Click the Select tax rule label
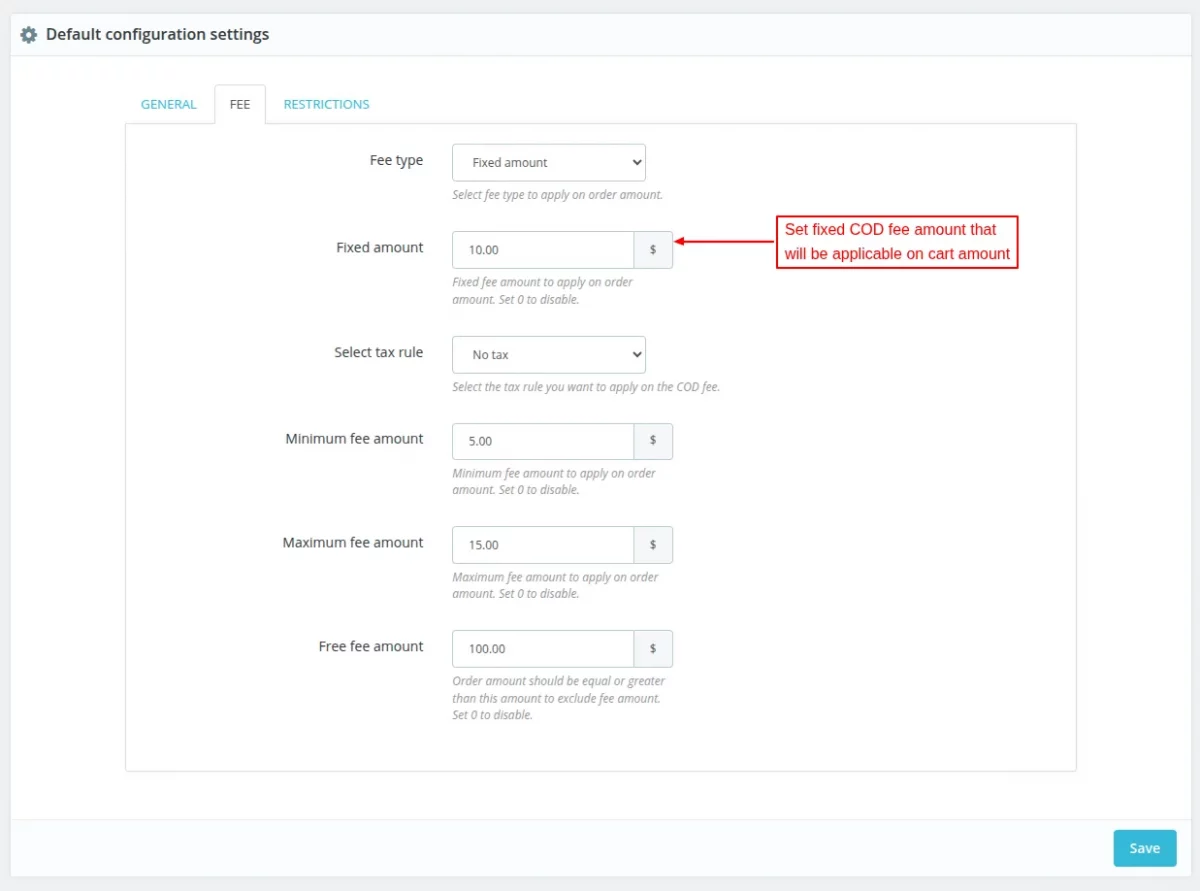Screen dimensions: 1200x891 [x=378, y=353]
